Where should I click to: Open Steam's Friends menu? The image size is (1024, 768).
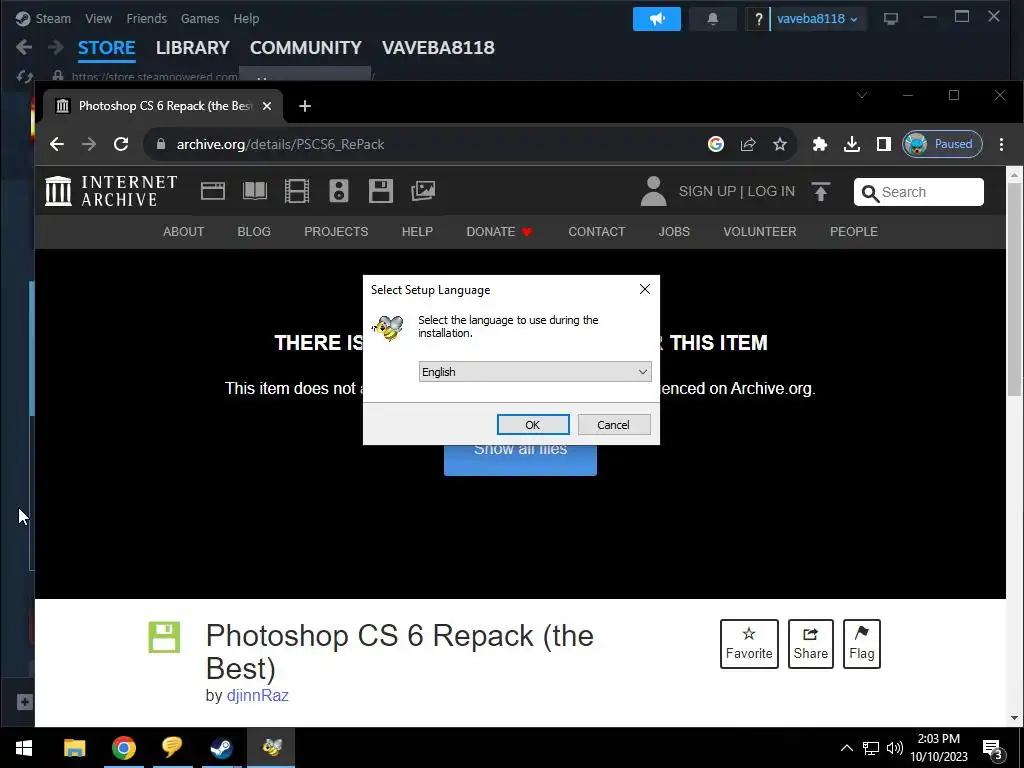pyautogui.click(x=146, y=18)
